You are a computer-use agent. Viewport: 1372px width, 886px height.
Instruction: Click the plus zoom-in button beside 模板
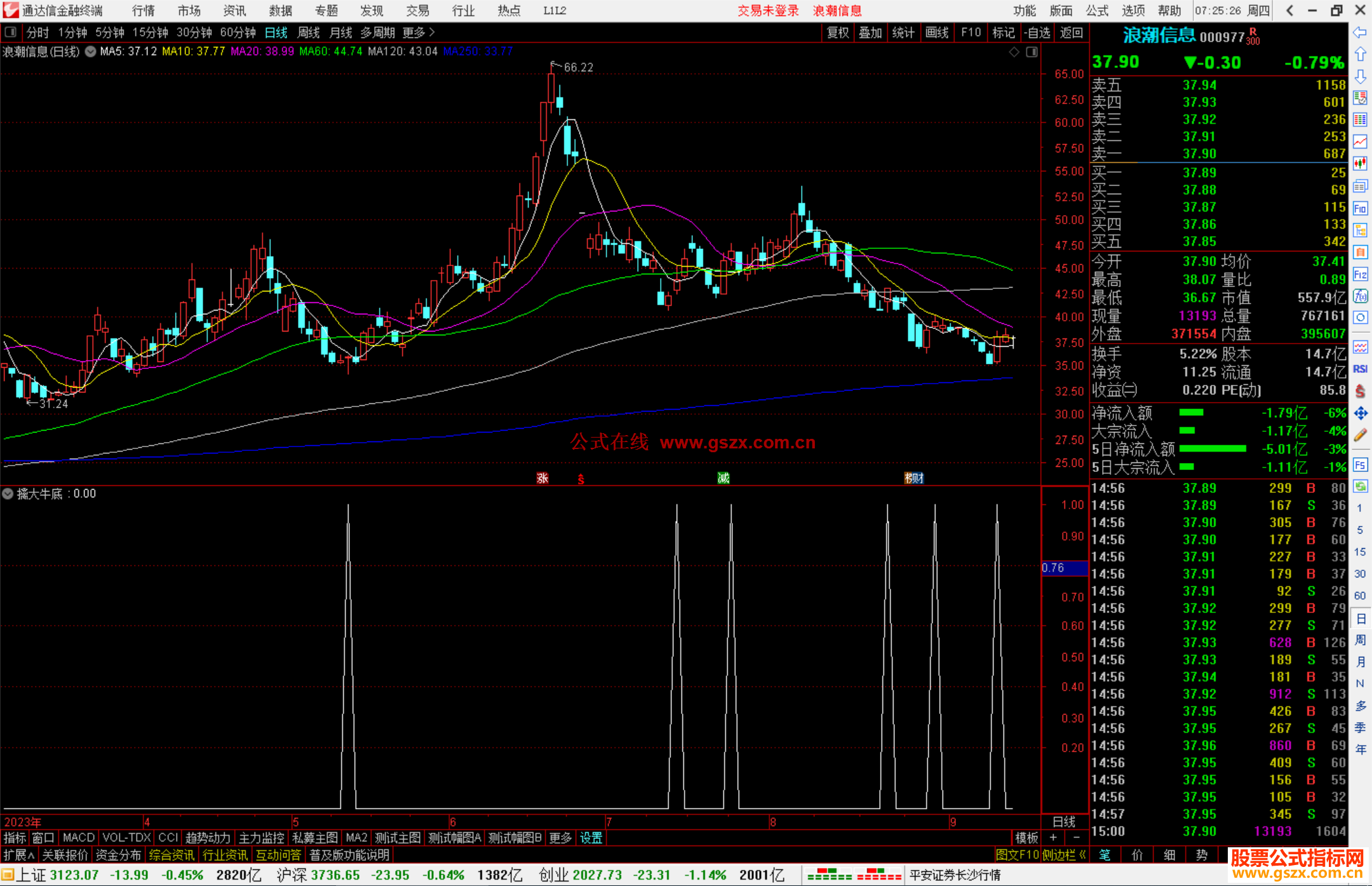[1053, 838]
